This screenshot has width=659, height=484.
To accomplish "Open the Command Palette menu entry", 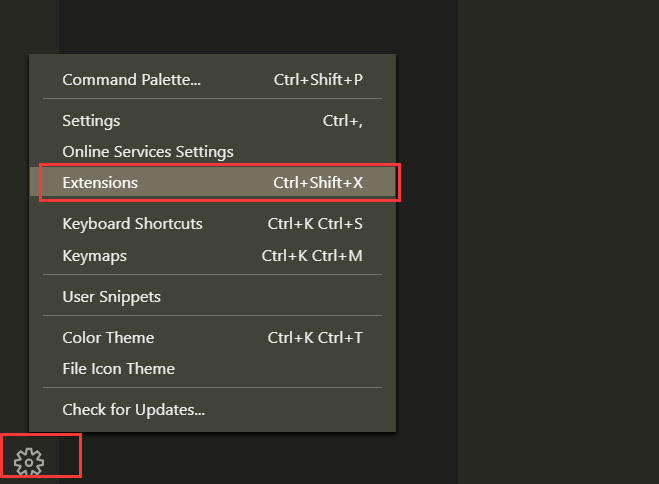I will click(131, 80).
